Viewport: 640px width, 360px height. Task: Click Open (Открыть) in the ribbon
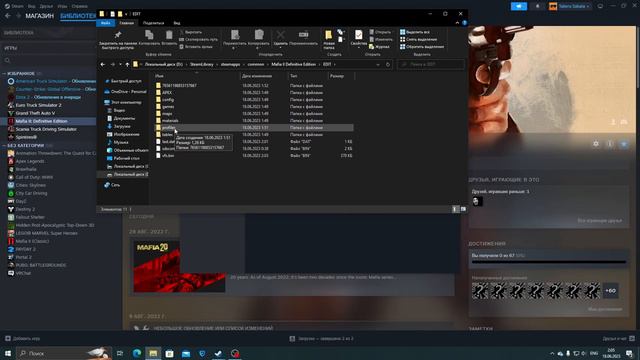380,32
